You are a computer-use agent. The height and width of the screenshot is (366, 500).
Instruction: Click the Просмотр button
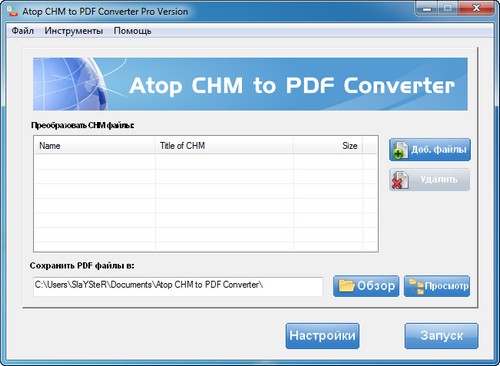(x=437, y=286)
